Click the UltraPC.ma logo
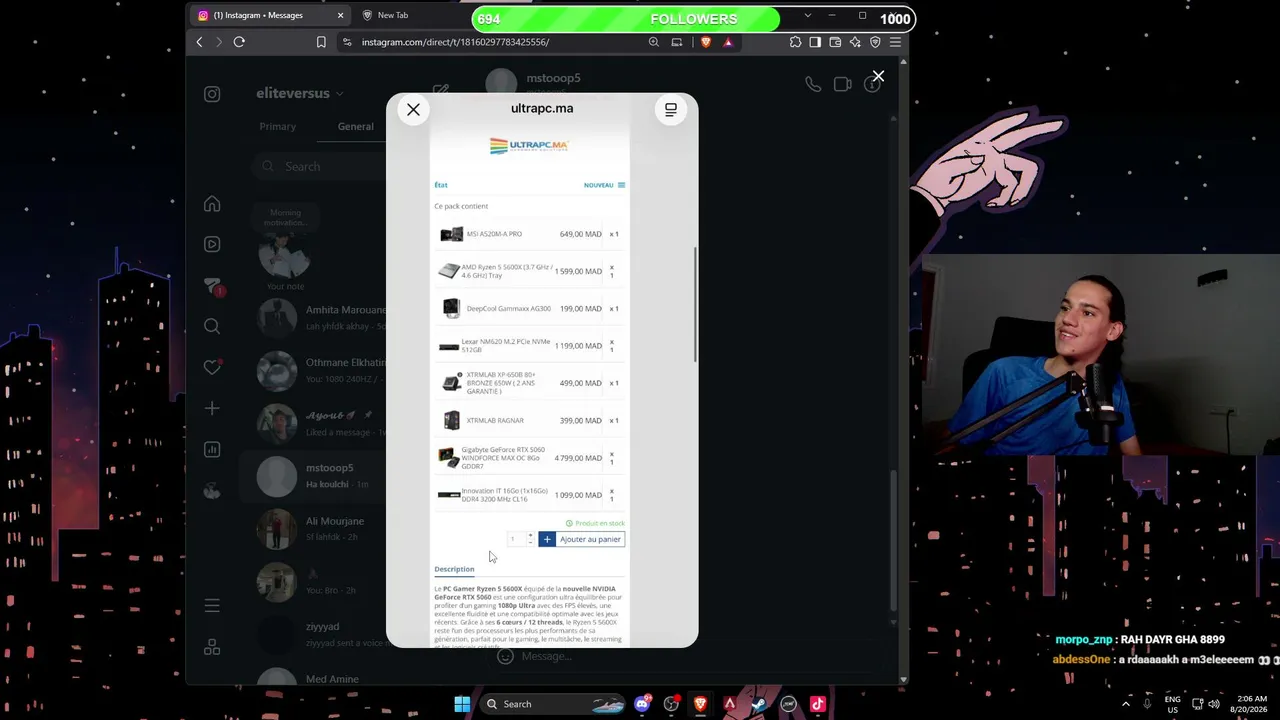The height and width of the screenshot is (720, 1280). tap(529, 146)
